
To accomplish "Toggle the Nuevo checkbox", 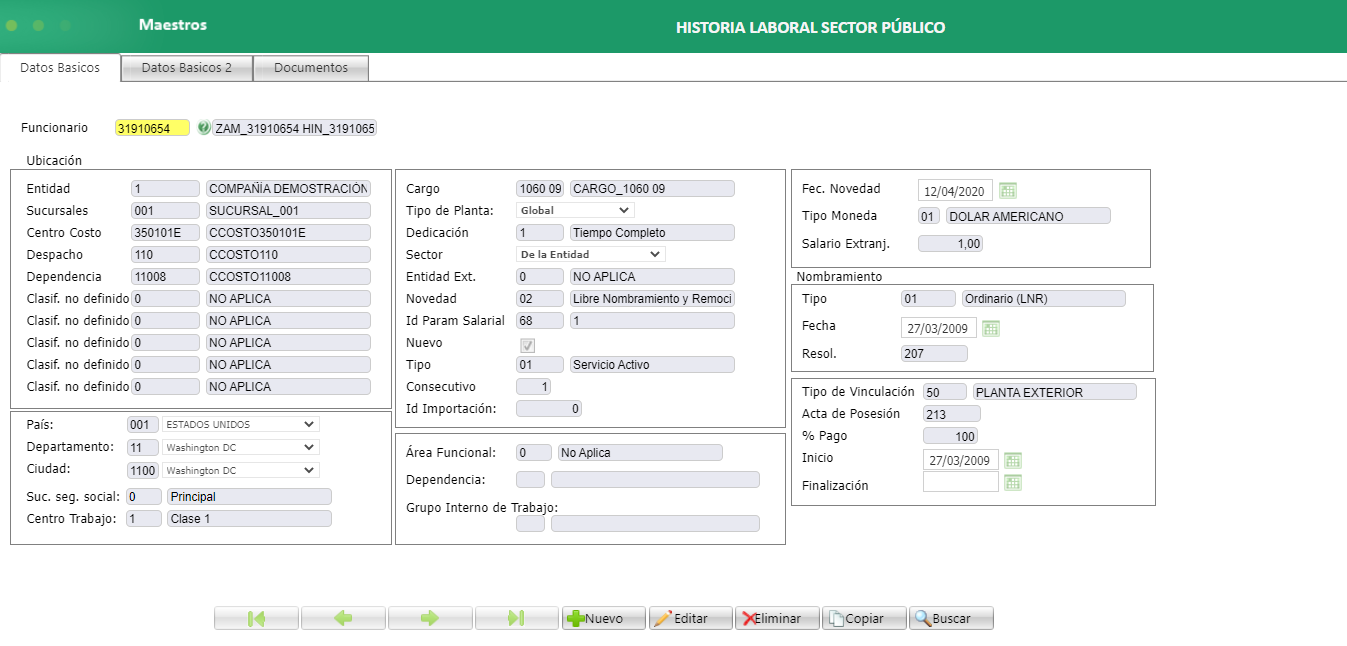I will click(527, 345).
